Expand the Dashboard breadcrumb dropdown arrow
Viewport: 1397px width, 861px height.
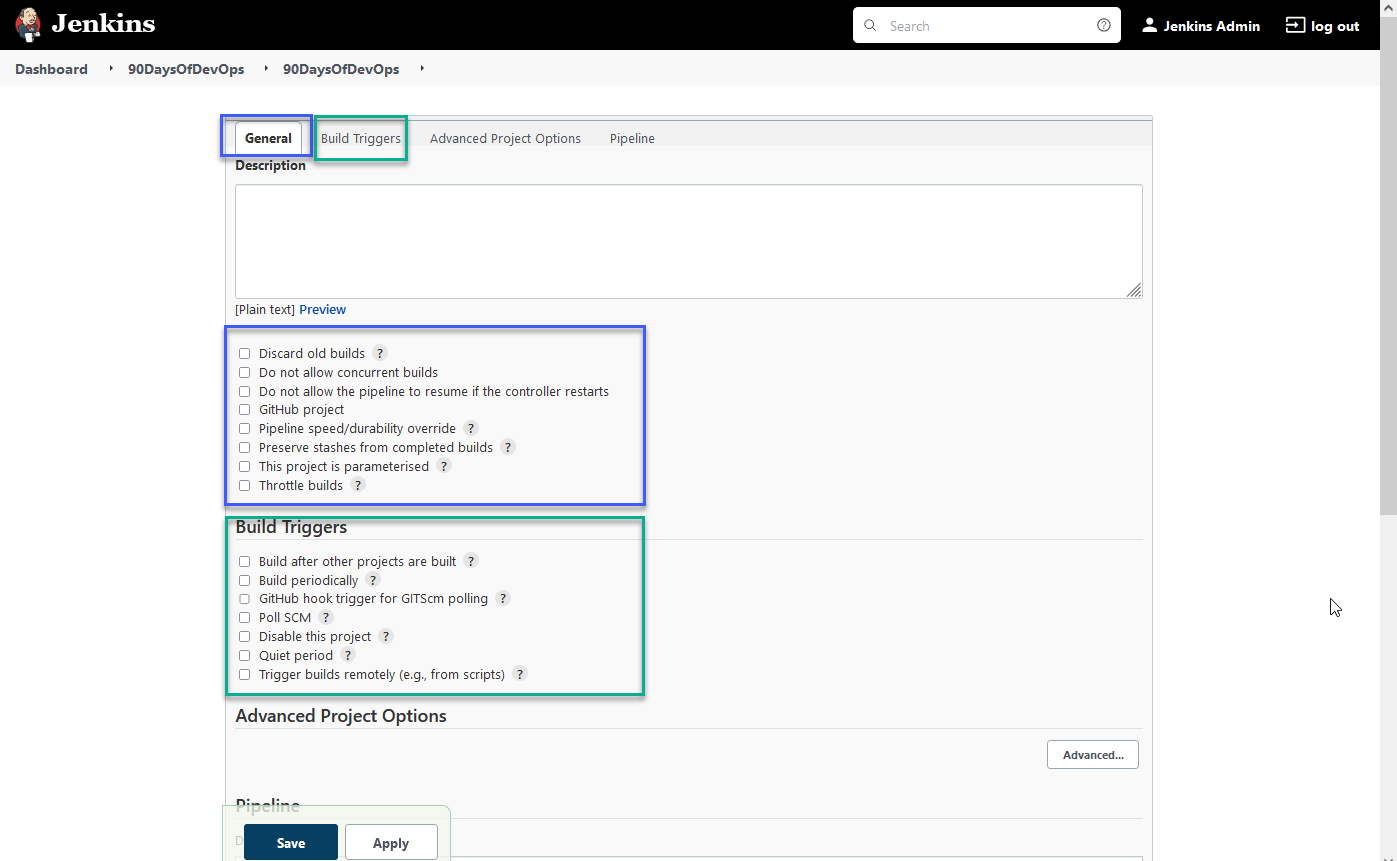point(111,69)
